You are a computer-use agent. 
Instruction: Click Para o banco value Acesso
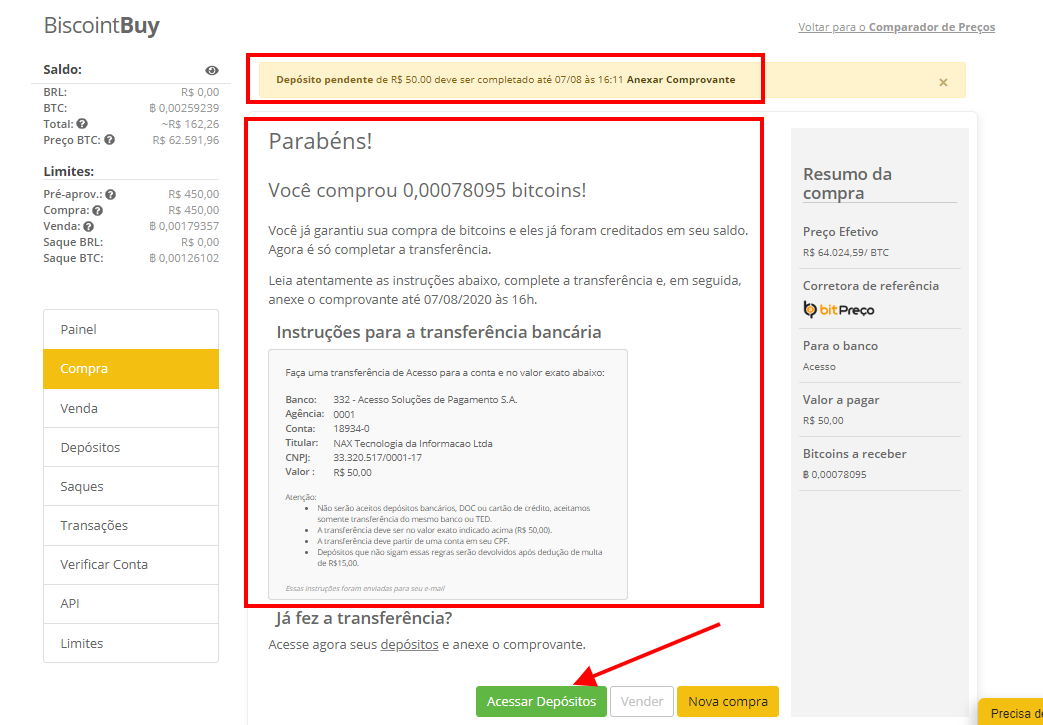tap(819, 366)
